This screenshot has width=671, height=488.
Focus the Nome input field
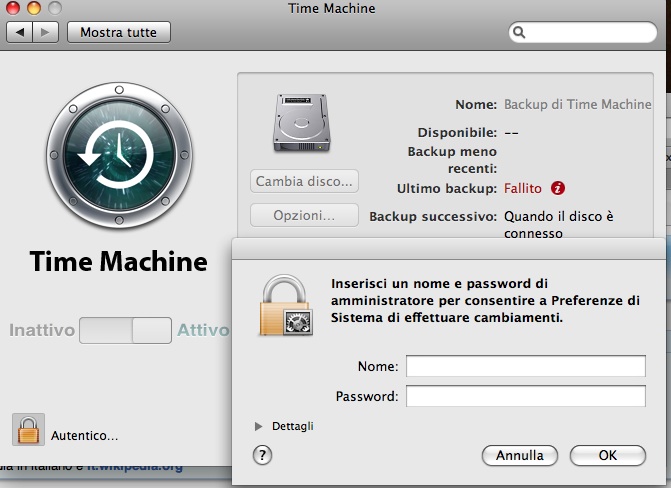526,366
